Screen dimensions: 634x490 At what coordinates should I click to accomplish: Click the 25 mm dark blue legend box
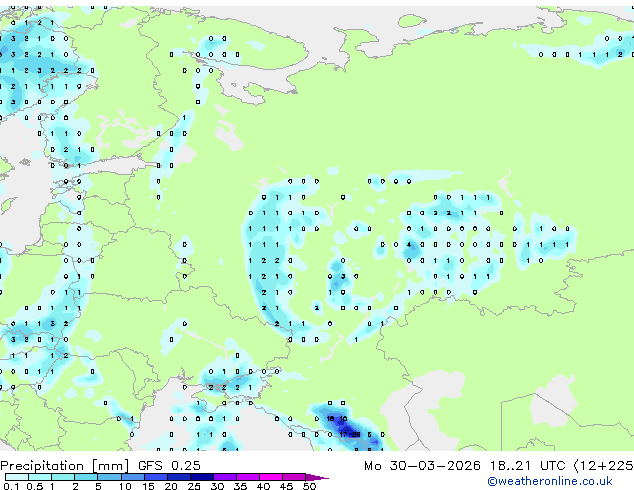[x=202, y=477]
